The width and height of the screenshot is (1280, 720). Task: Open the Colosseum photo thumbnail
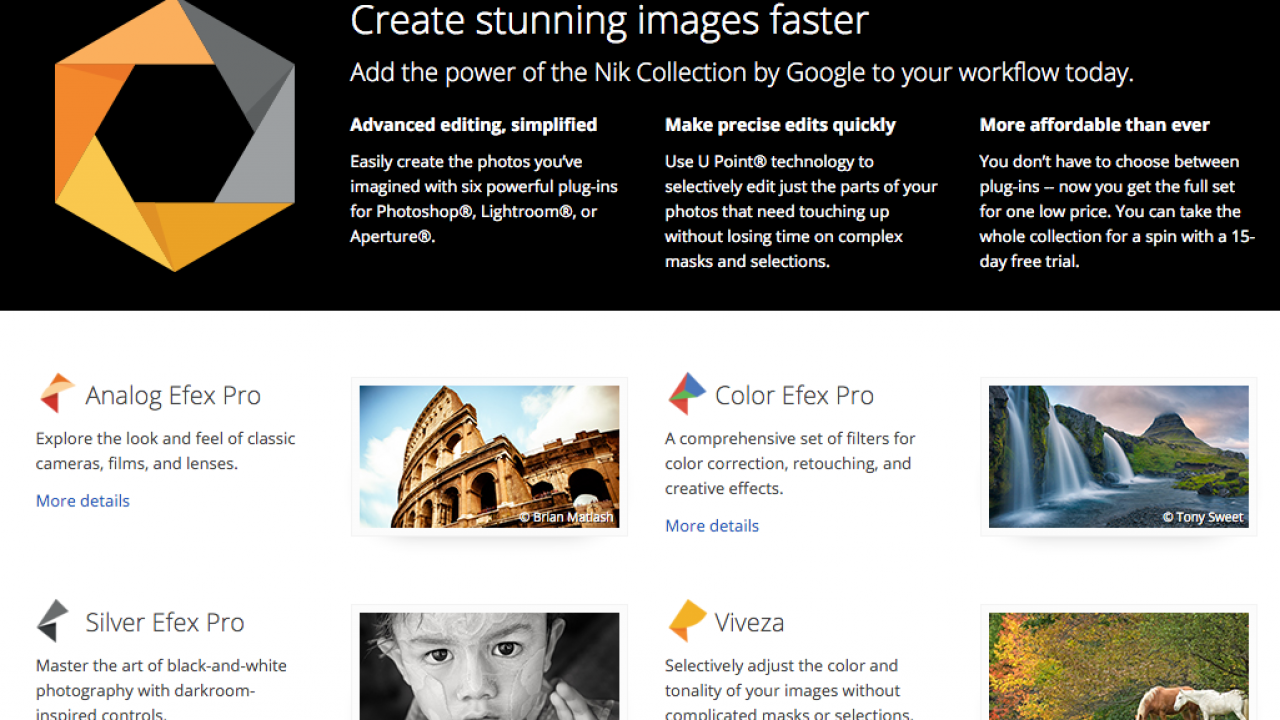pyautogui.click(x=489, y=456)
